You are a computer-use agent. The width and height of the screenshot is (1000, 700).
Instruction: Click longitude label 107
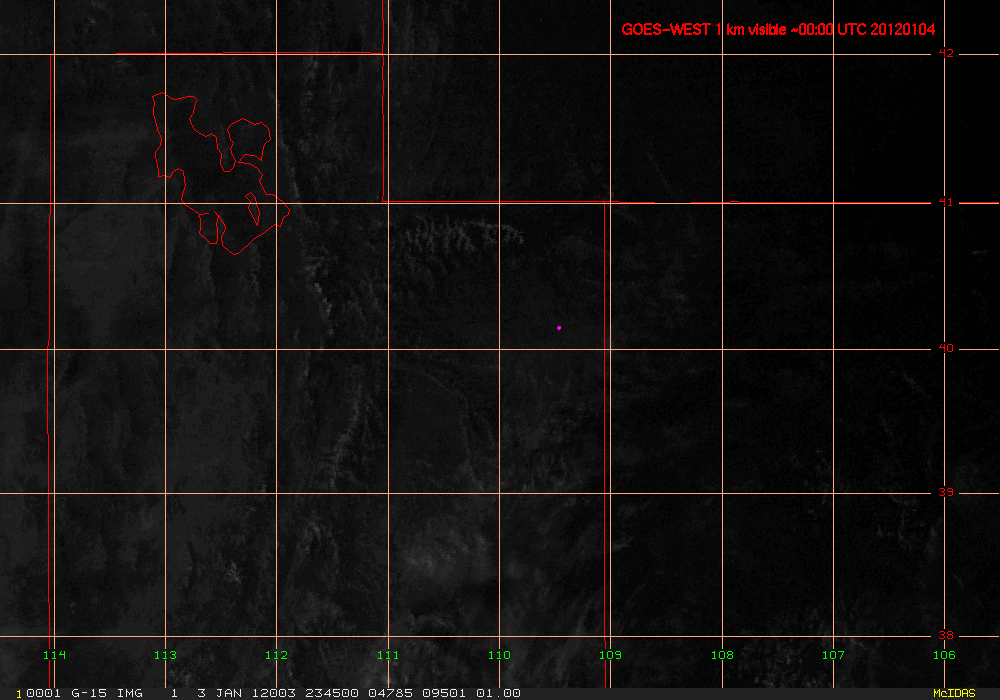(833, 655)
